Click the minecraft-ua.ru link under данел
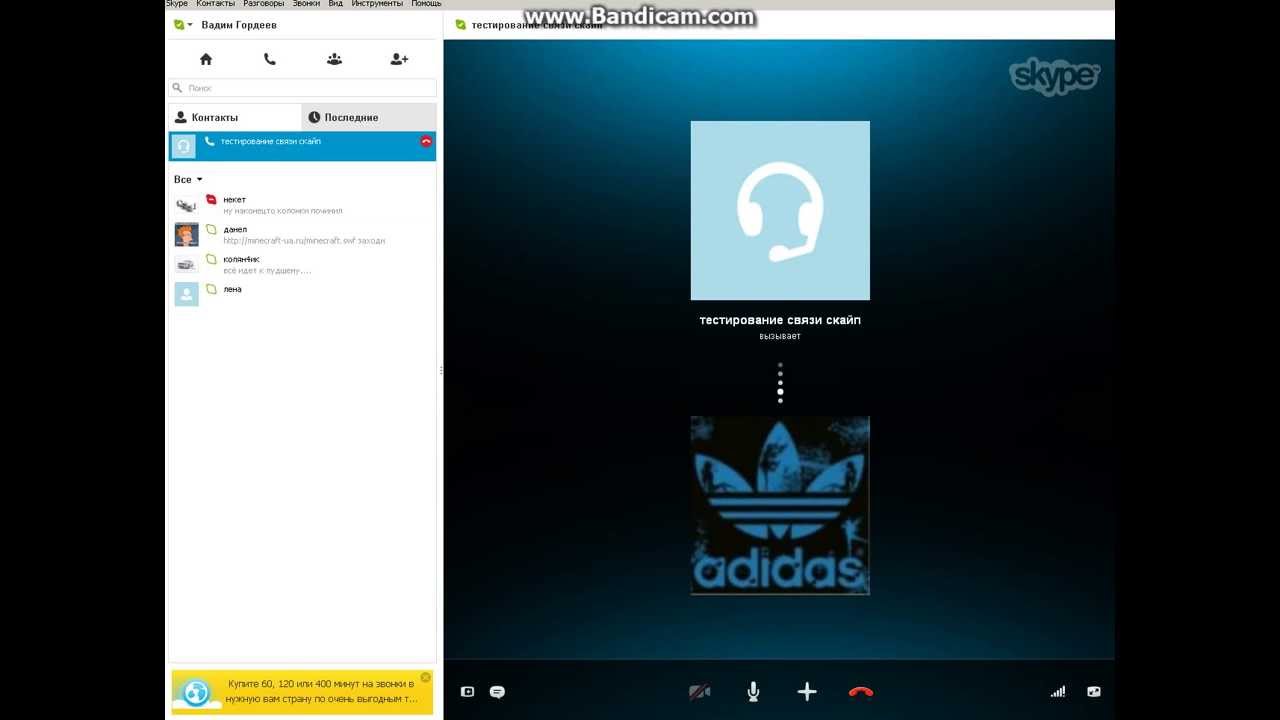Image resolution: width=1280 pixels, height=720 pixels. pyautogui.click(x=288, y=241)
